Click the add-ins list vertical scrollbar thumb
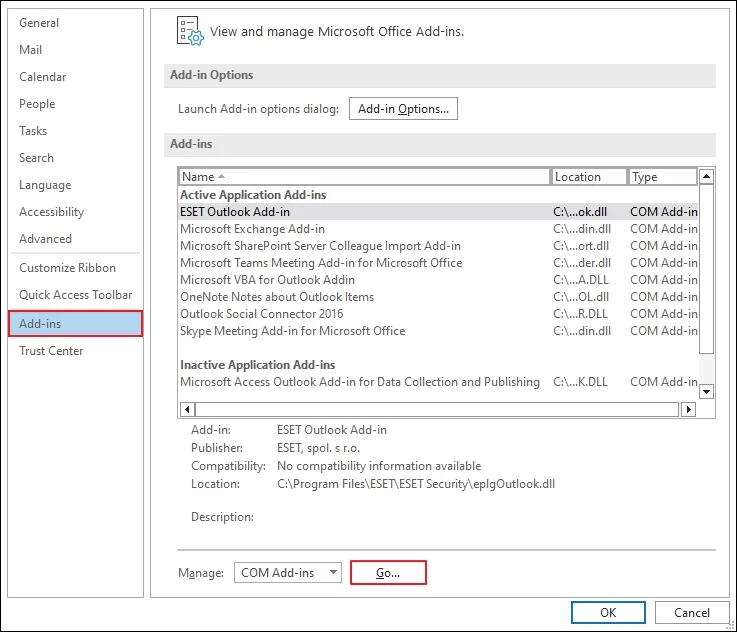The height and width of the screenshot is (632, 737). [706, 269]
